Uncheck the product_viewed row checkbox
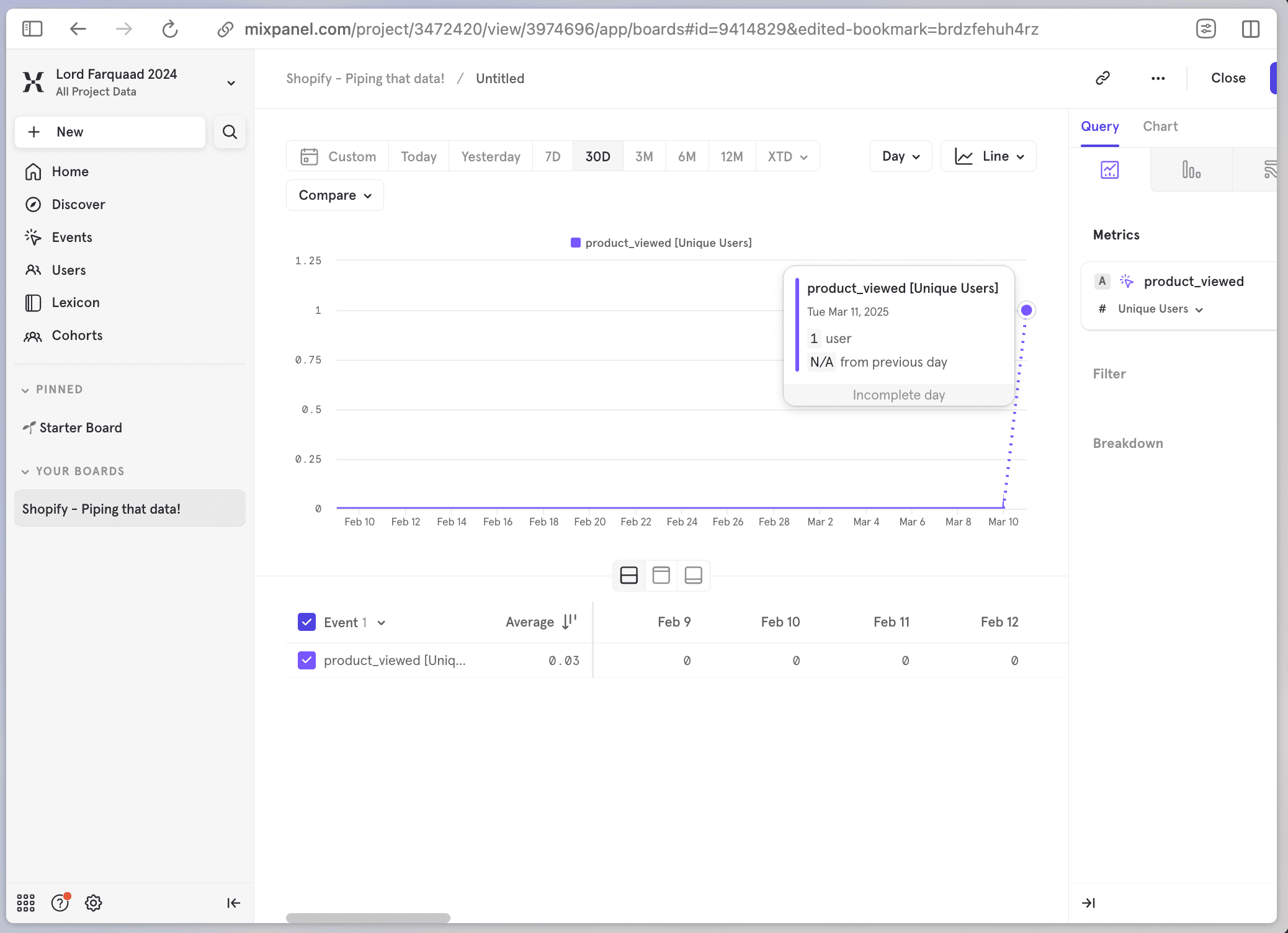The image size is (1288, 933). tap(306, 661)
